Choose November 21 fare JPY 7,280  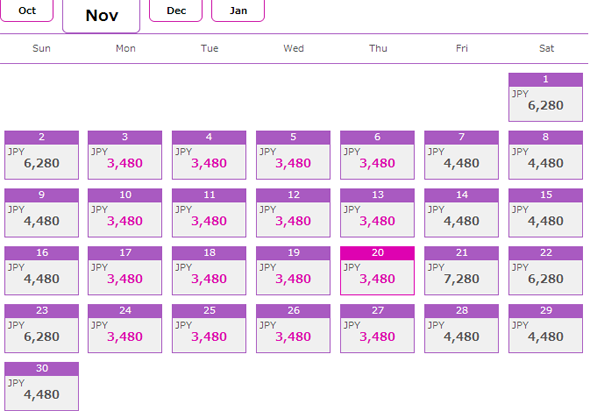461,271
